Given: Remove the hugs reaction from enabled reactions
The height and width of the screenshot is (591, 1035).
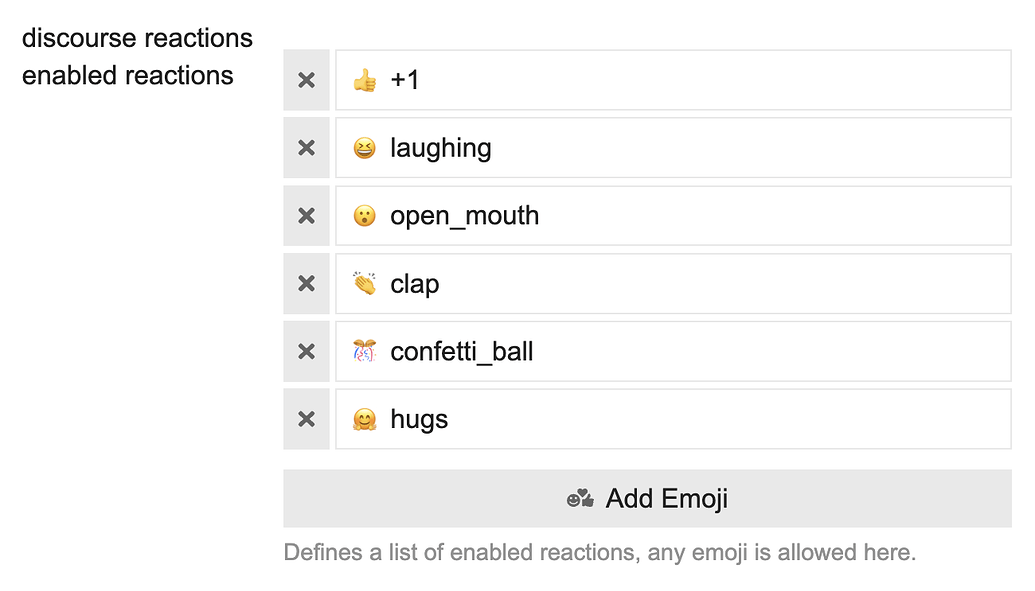Looking at the screenshot, I should pyautogui.click(x=306, y=419).
